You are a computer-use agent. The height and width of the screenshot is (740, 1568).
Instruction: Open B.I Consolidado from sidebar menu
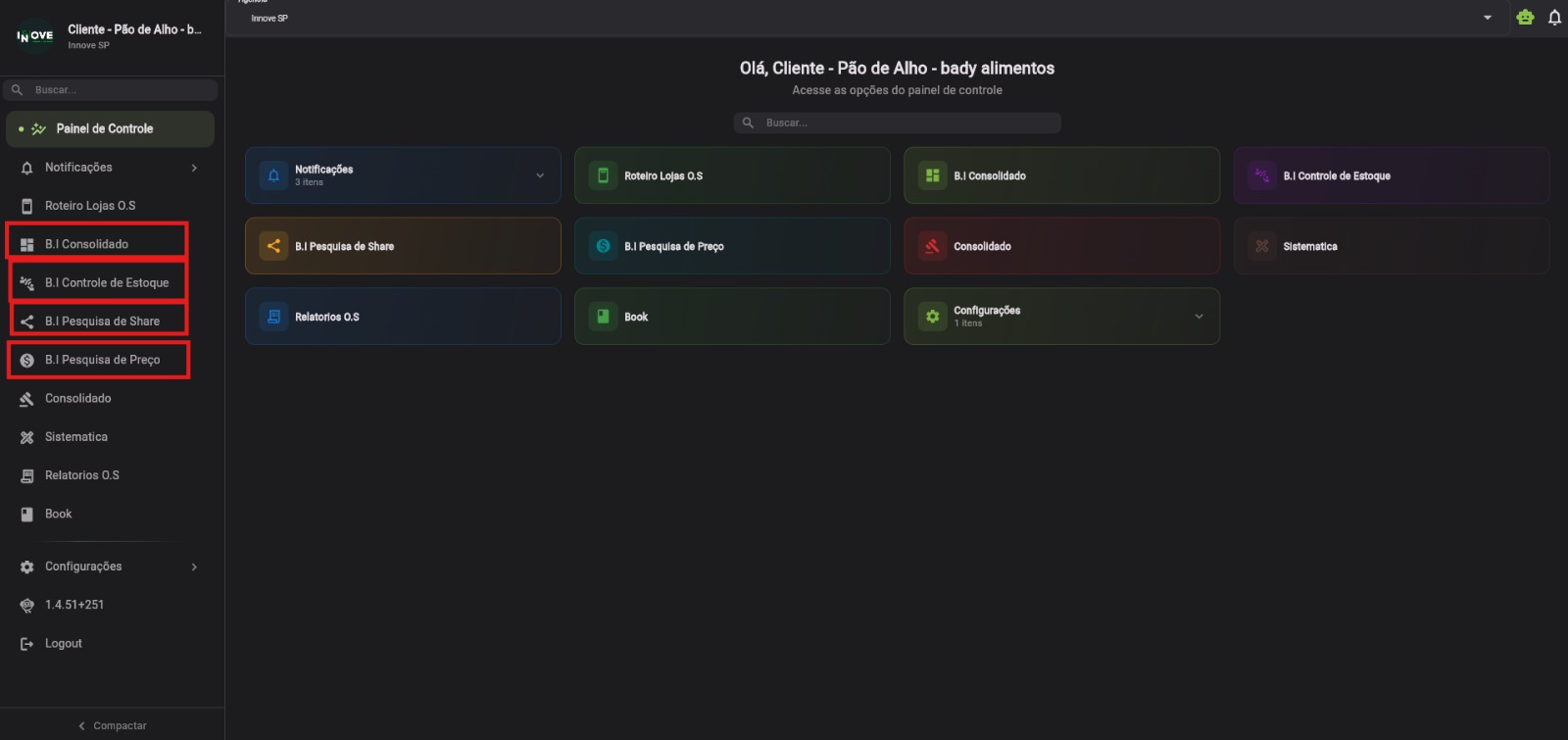(86, 244)
